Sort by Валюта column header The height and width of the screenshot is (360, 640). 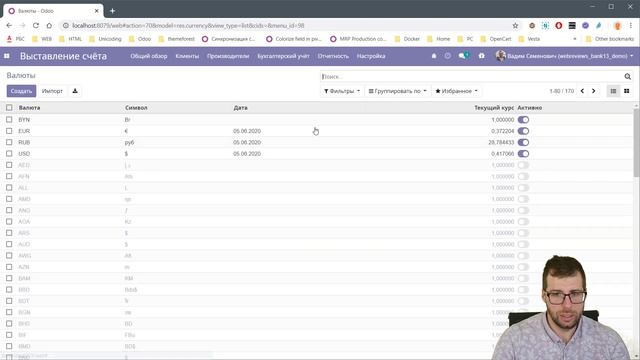[x=29, y=108]
